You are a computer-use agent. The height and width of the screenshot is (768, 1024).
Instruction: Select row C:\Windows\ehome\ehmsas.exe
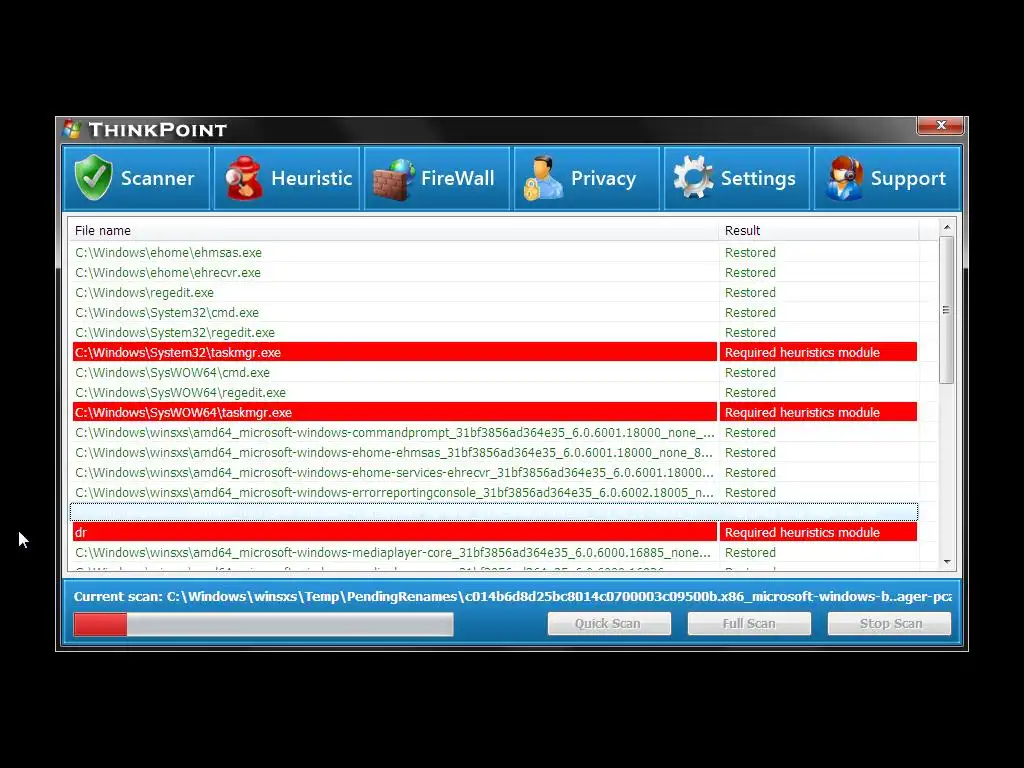click(x=494, y=253)
